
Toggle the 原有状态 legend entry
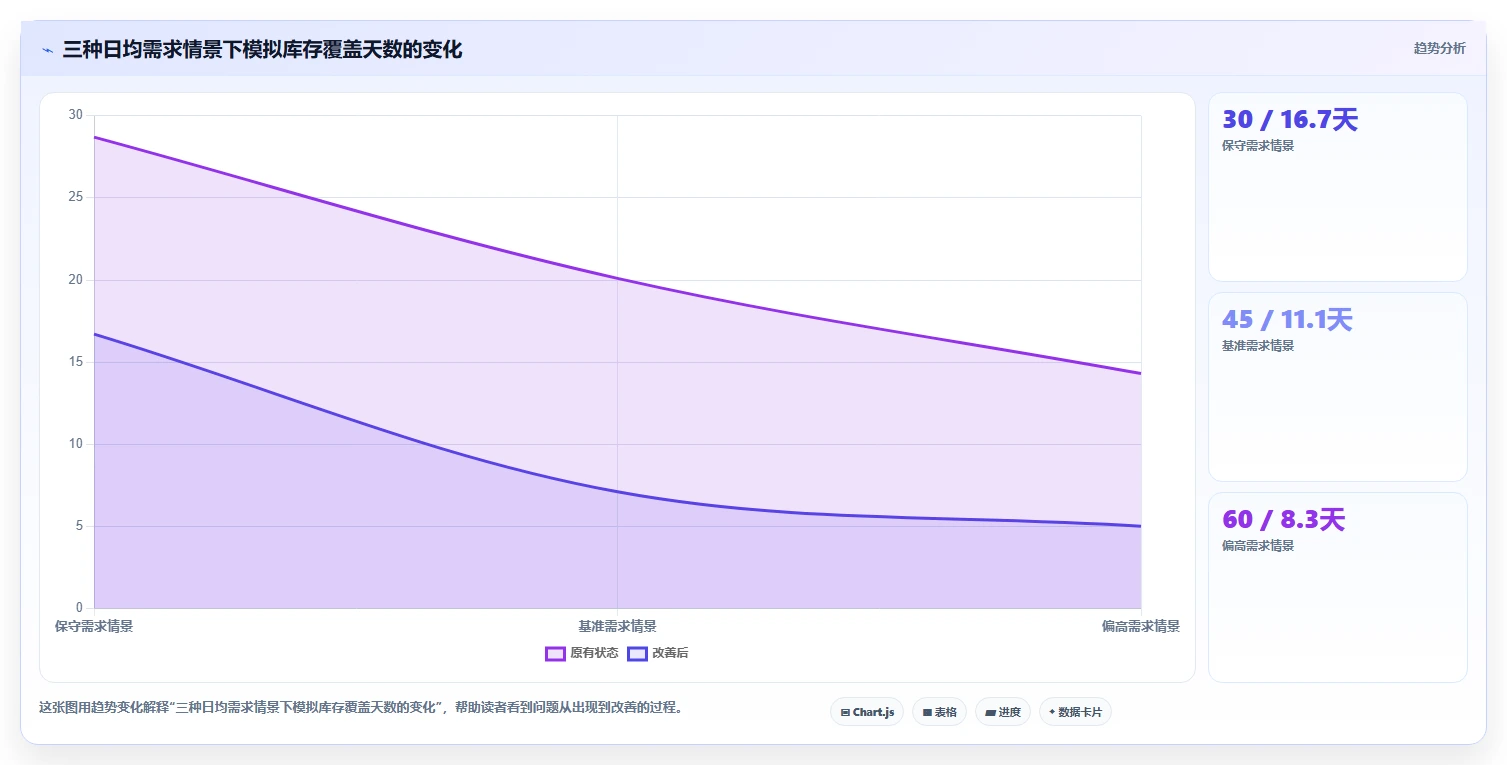(582, 653)
